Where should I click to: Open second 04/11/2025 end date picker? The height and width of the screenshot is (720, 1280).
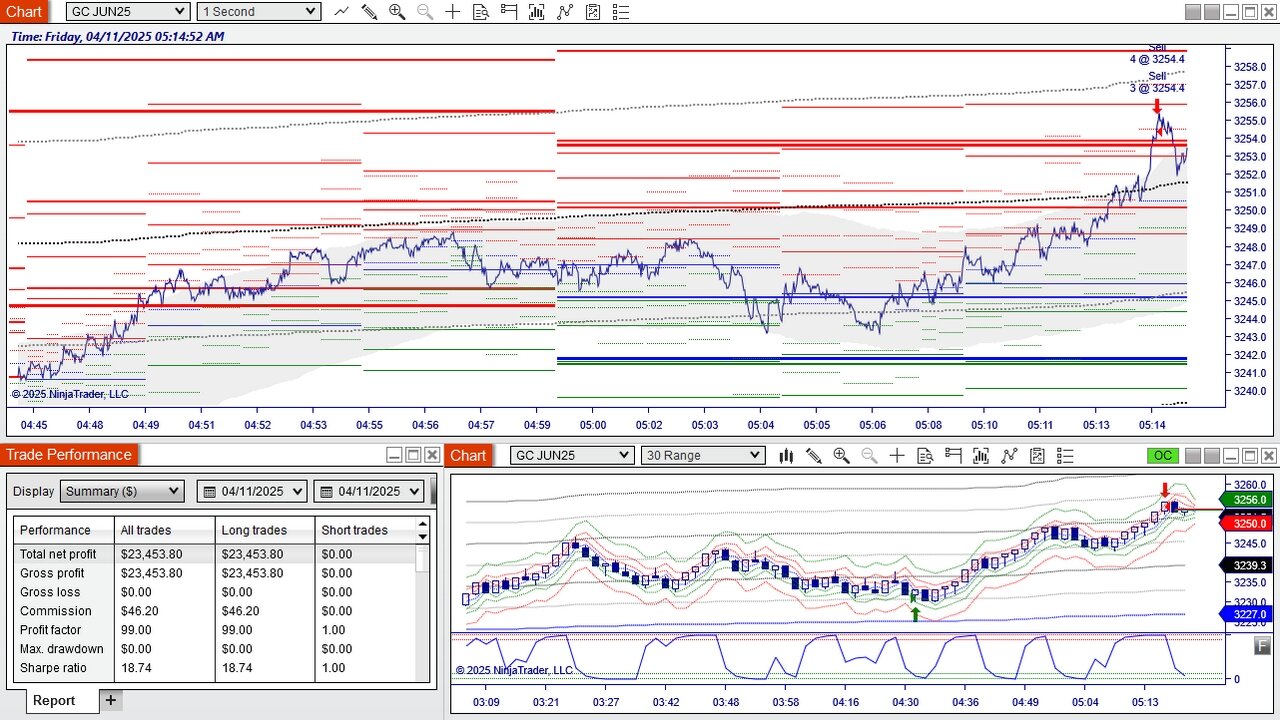[369, 491]
